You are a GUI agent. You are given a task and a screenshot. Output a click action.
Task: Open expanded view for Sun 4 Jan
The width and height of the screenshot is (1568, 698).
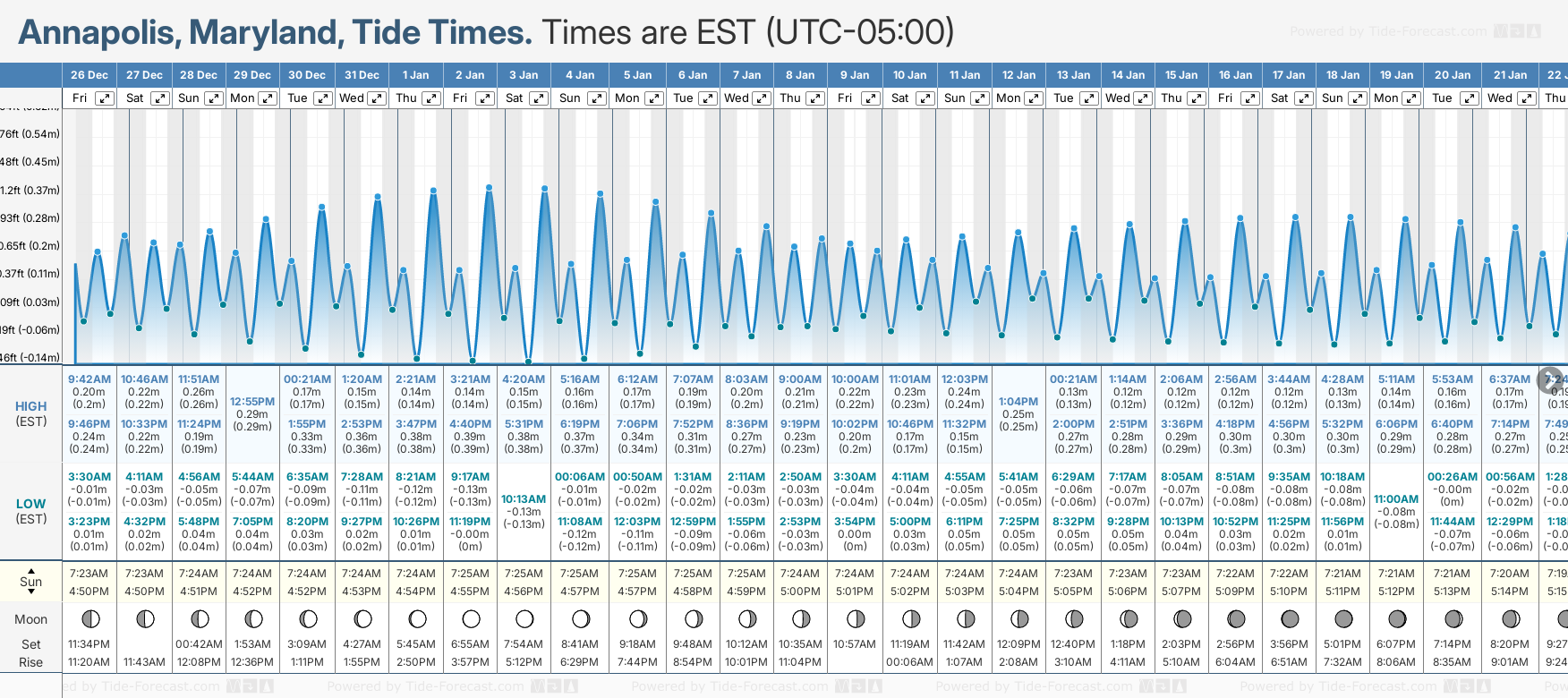596,98
